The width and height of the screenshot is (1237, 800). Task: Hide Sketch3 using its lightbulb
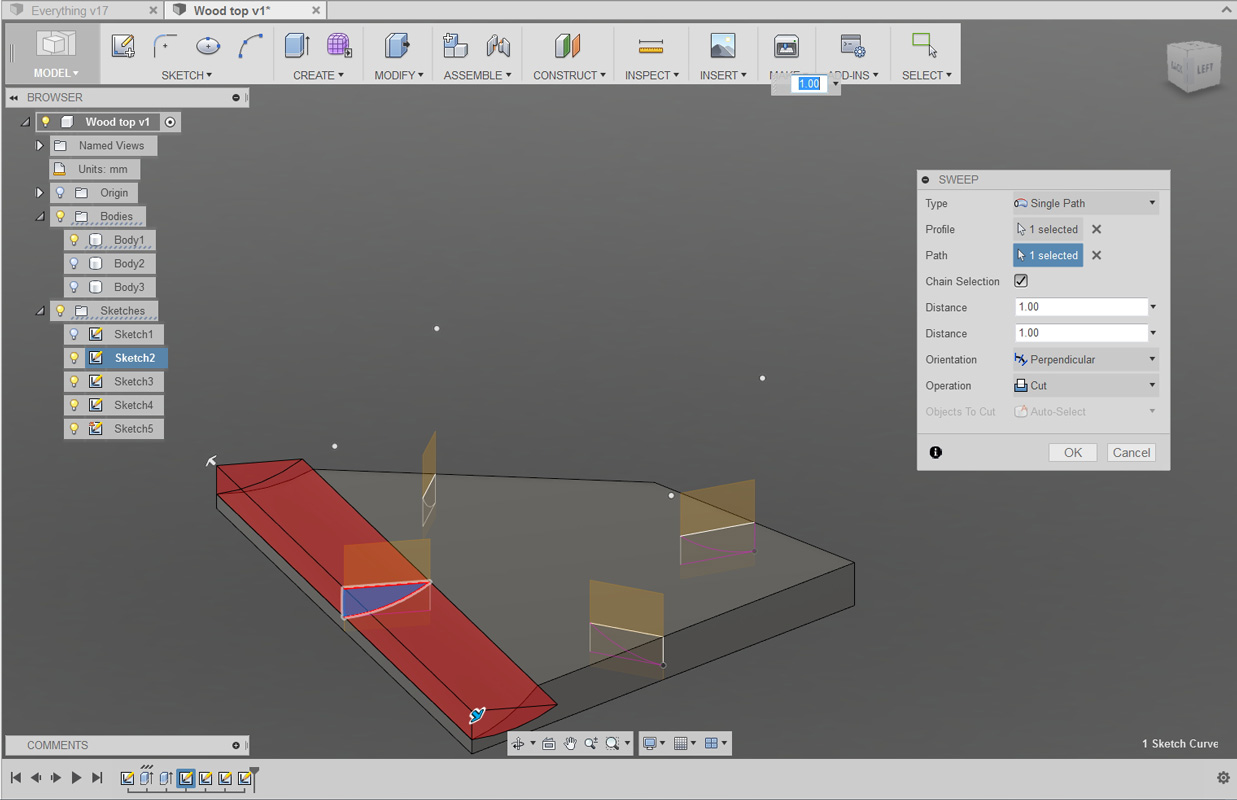click(x=74, y=381)
